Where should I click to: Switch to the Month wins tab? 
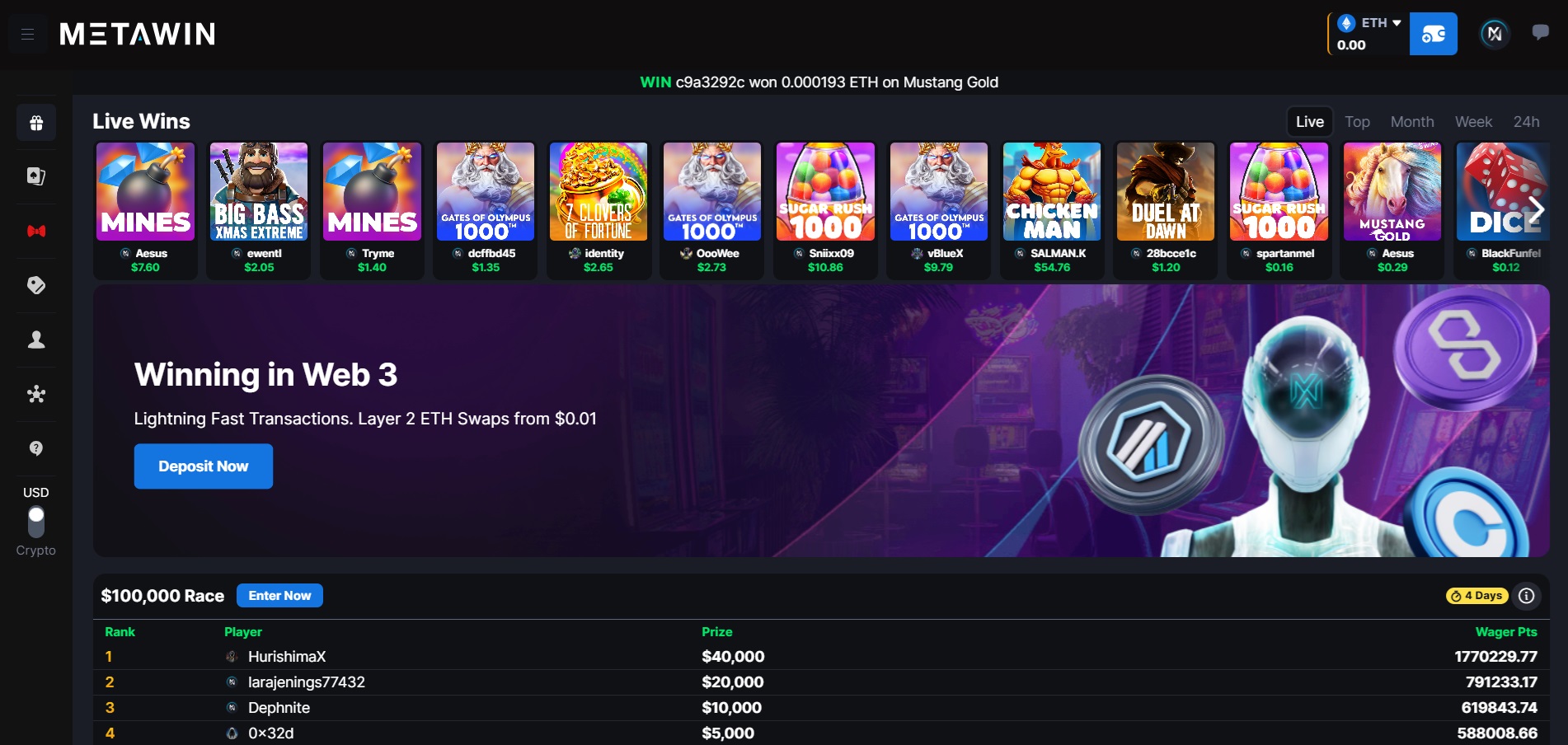[x=1412, y=122]
